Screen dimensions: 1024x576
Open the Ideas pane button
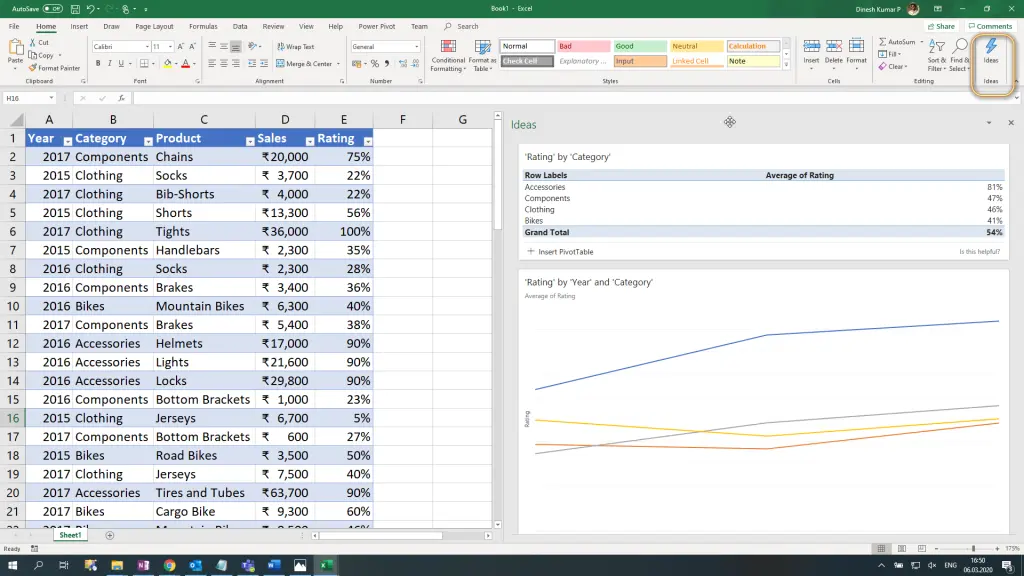coord(991,52)
